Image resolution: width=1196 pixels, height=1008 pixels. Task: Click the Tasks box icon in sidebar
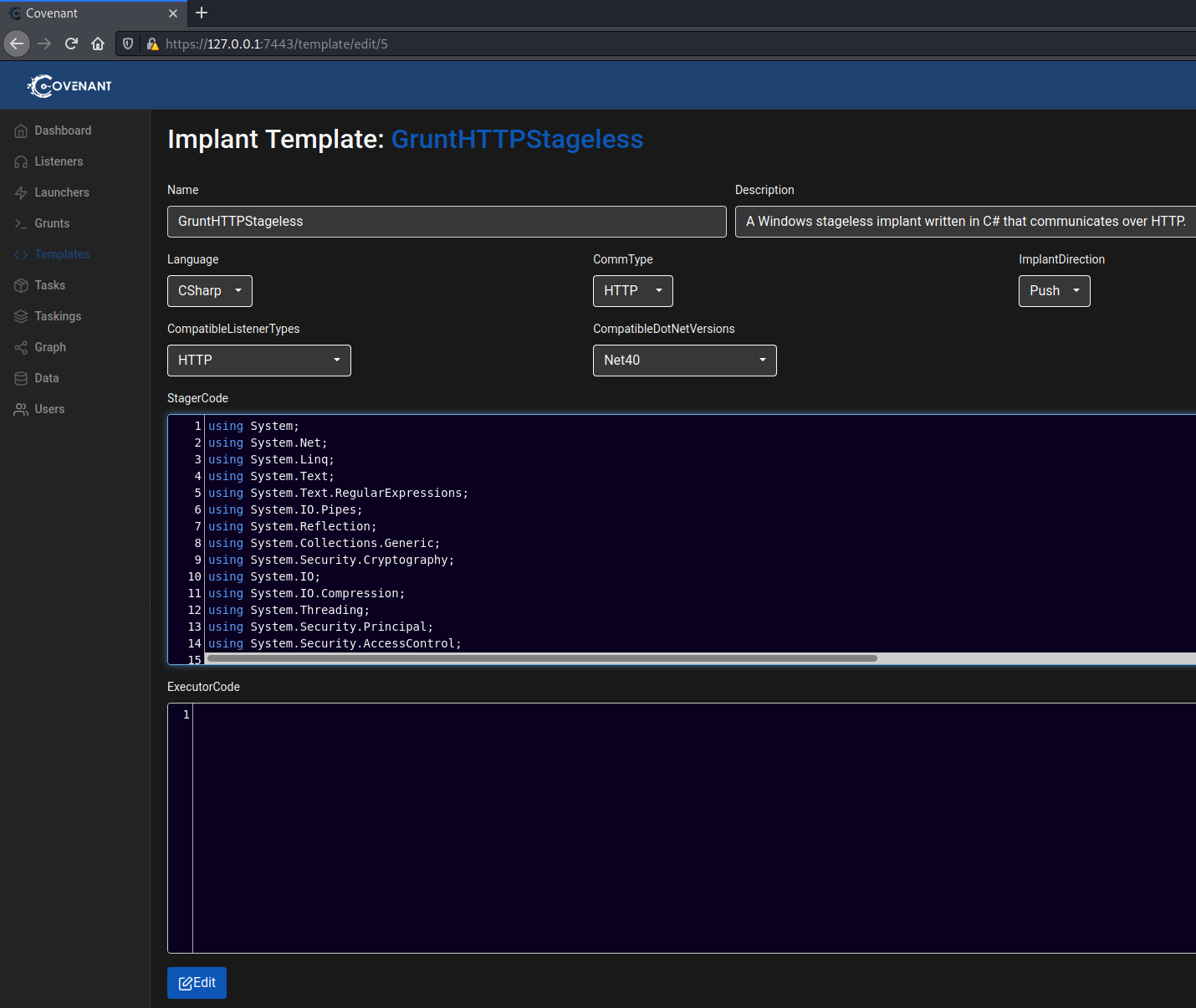pos(21,286)
